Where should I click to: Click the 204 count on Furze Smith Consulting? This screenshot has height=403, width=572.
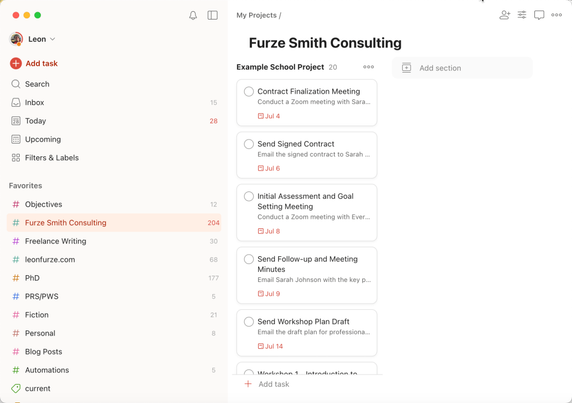[213, 223]
